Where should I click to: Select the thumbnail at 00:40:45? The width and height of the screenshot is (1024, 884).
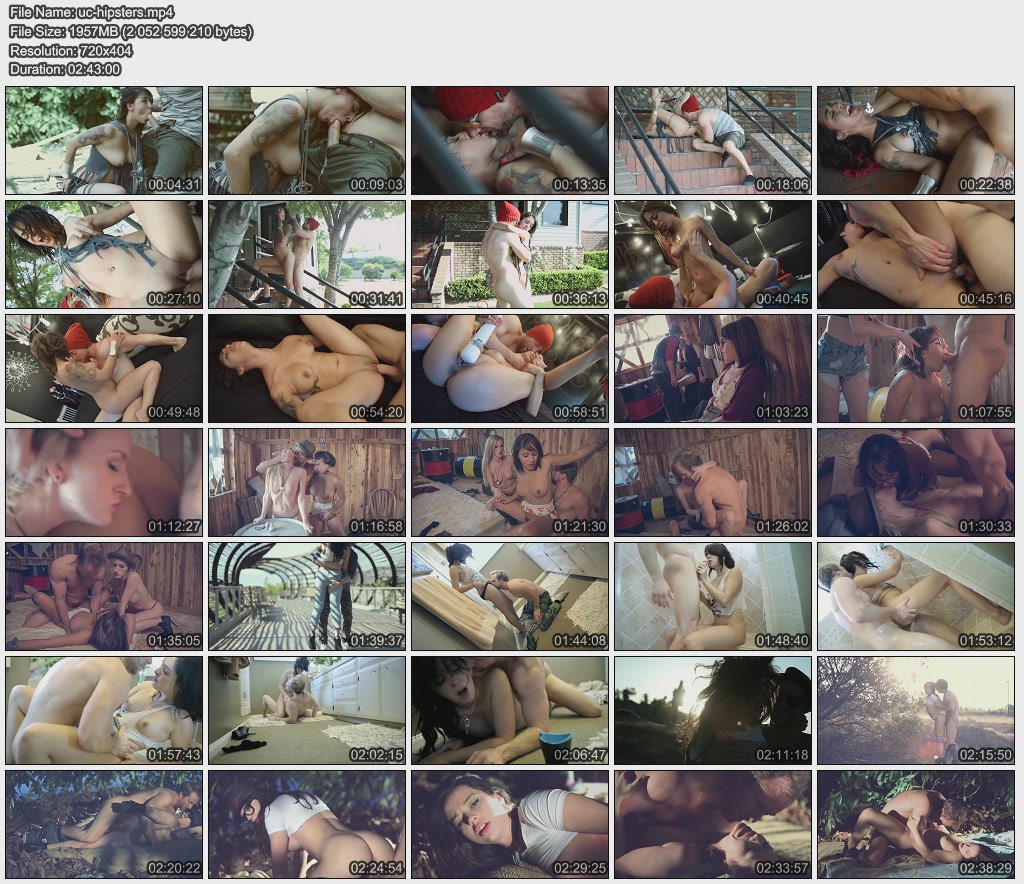[x=712, y=254]
